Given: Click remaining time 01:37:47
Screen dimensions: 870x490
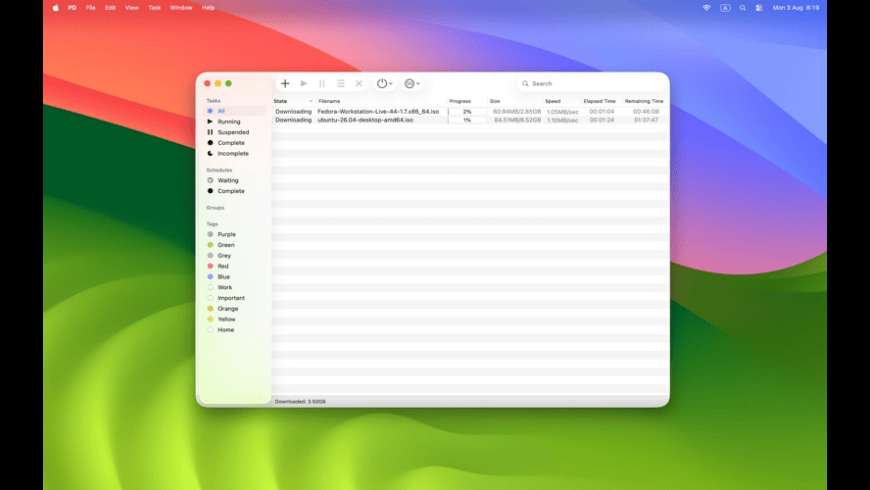Looking at the screenshot, I should 646,120.
